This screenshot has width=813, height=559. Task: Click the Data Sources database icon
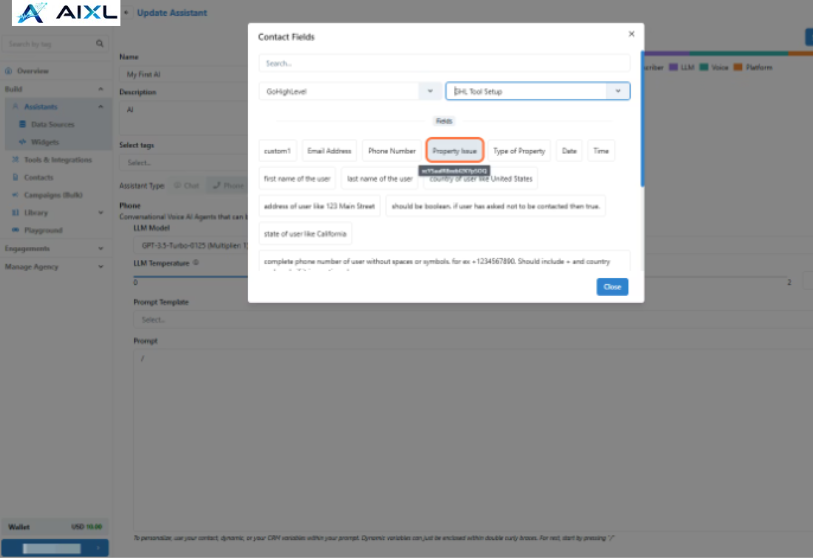pyautogui.click(x=22, y=125)
